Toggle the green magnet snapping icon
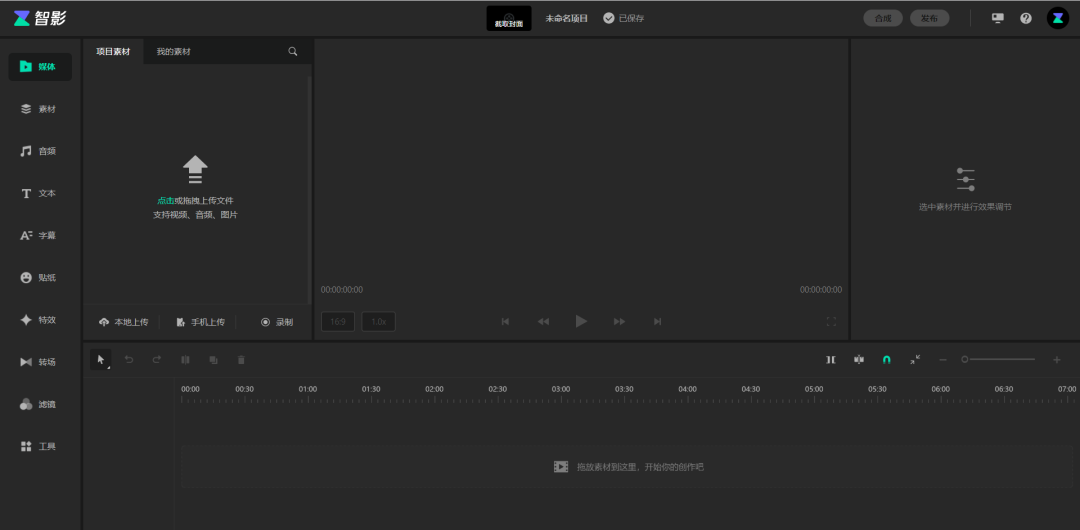The height and width of the screenshot is (530, 1080). 886,359
